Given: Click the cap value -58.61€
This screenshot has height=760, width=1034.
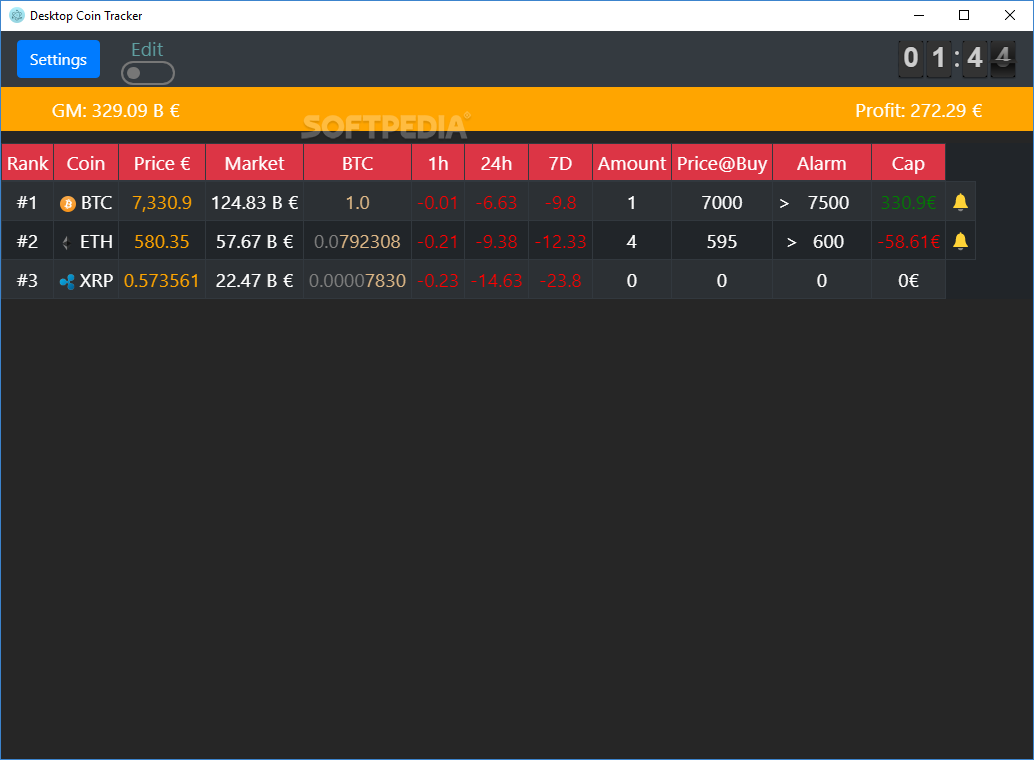Looking at the screenshot, I should tap(908, 241).
